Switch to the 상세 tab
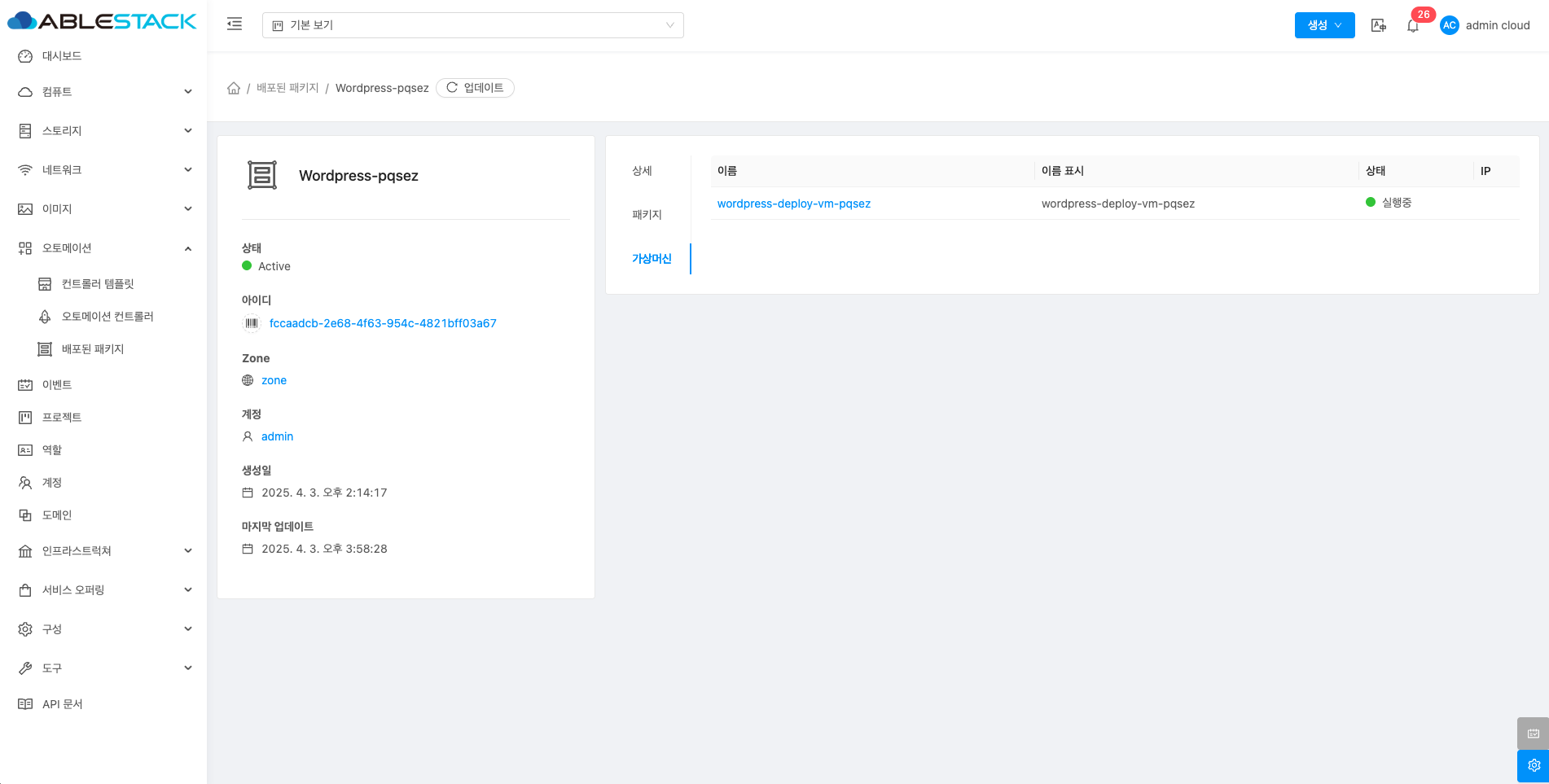The image size is (1549, 784). 643,171
